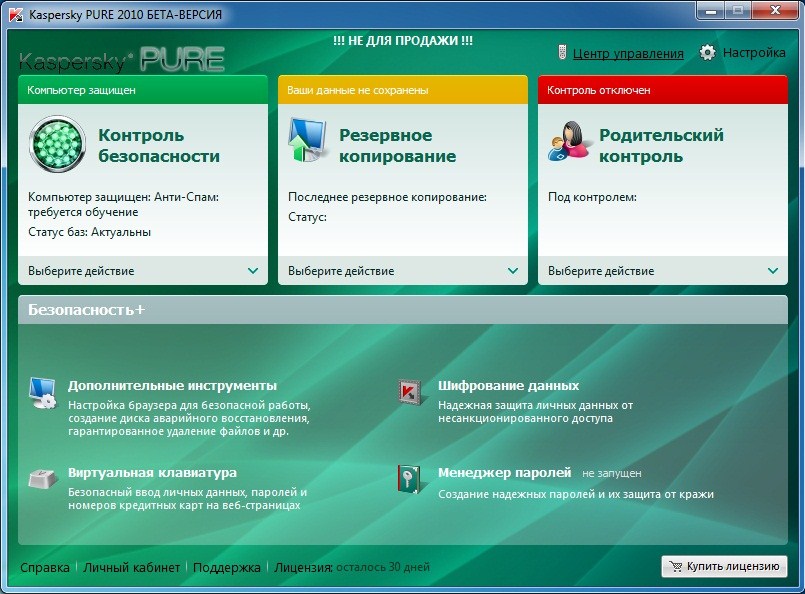Open Настройка settings

(x=754, y=52)
